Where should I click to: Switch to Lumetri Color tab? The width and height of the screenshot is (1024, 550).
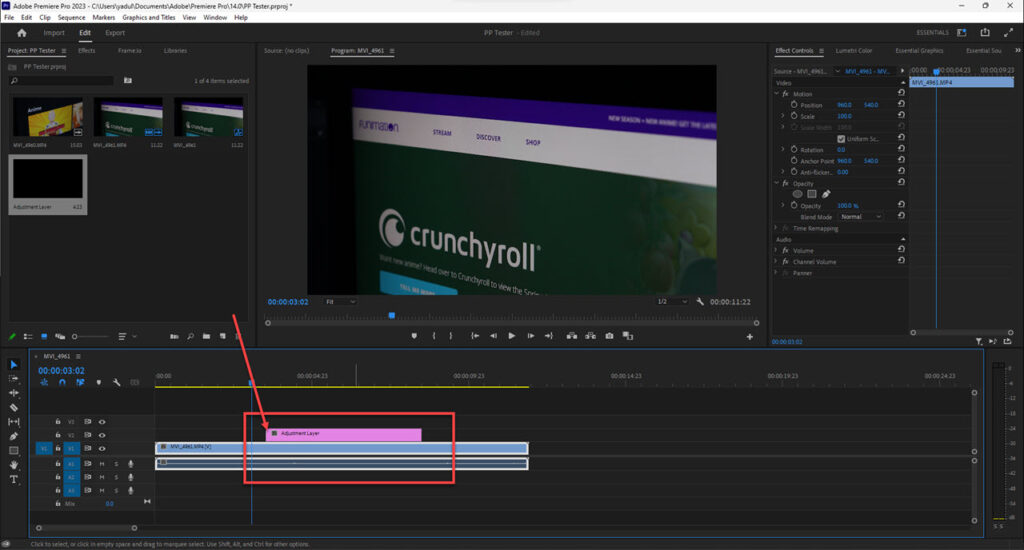854,50
